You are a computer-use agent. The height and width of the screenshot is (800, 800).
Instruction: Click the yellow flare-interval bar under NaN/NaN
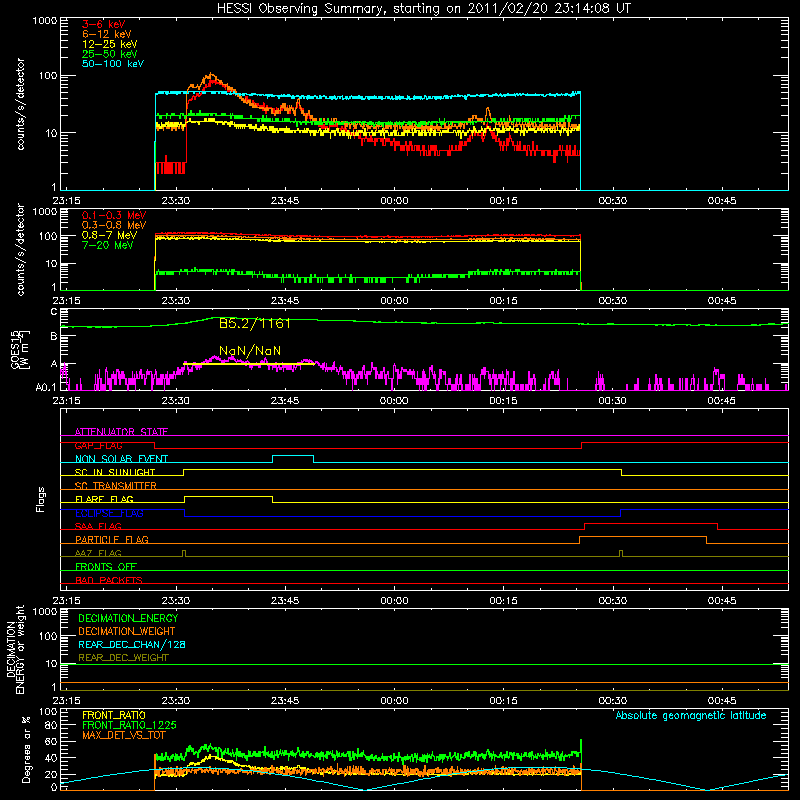(249, 364)
